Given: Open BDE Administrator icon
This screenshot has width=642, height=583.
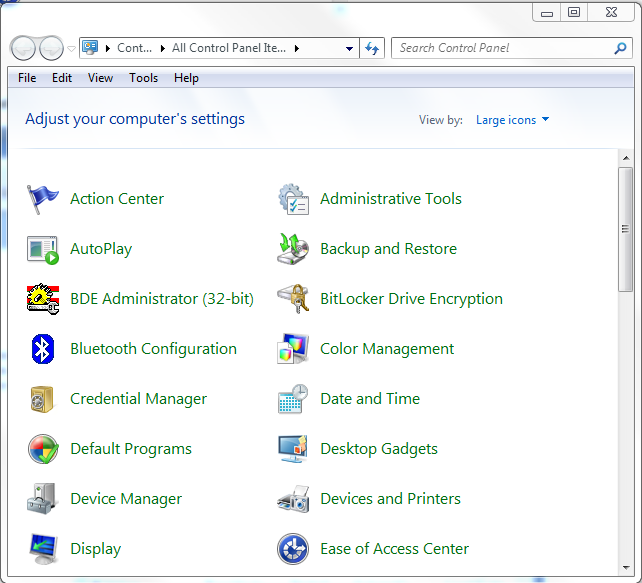Looking at the screenshot, I should pos(43,299).
